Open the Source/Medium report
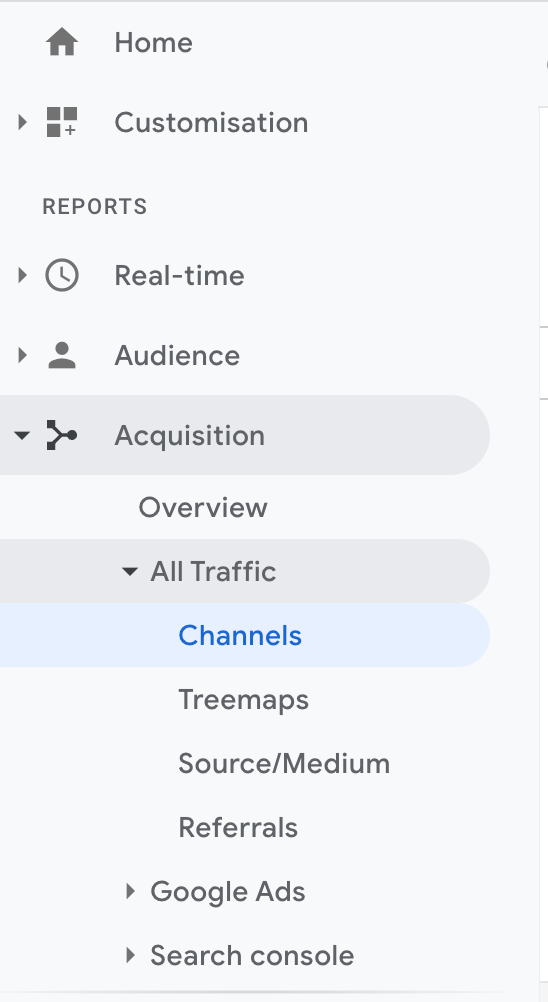Image resolution: width=548 pixels, height=1002 pixels. point(284,764)
